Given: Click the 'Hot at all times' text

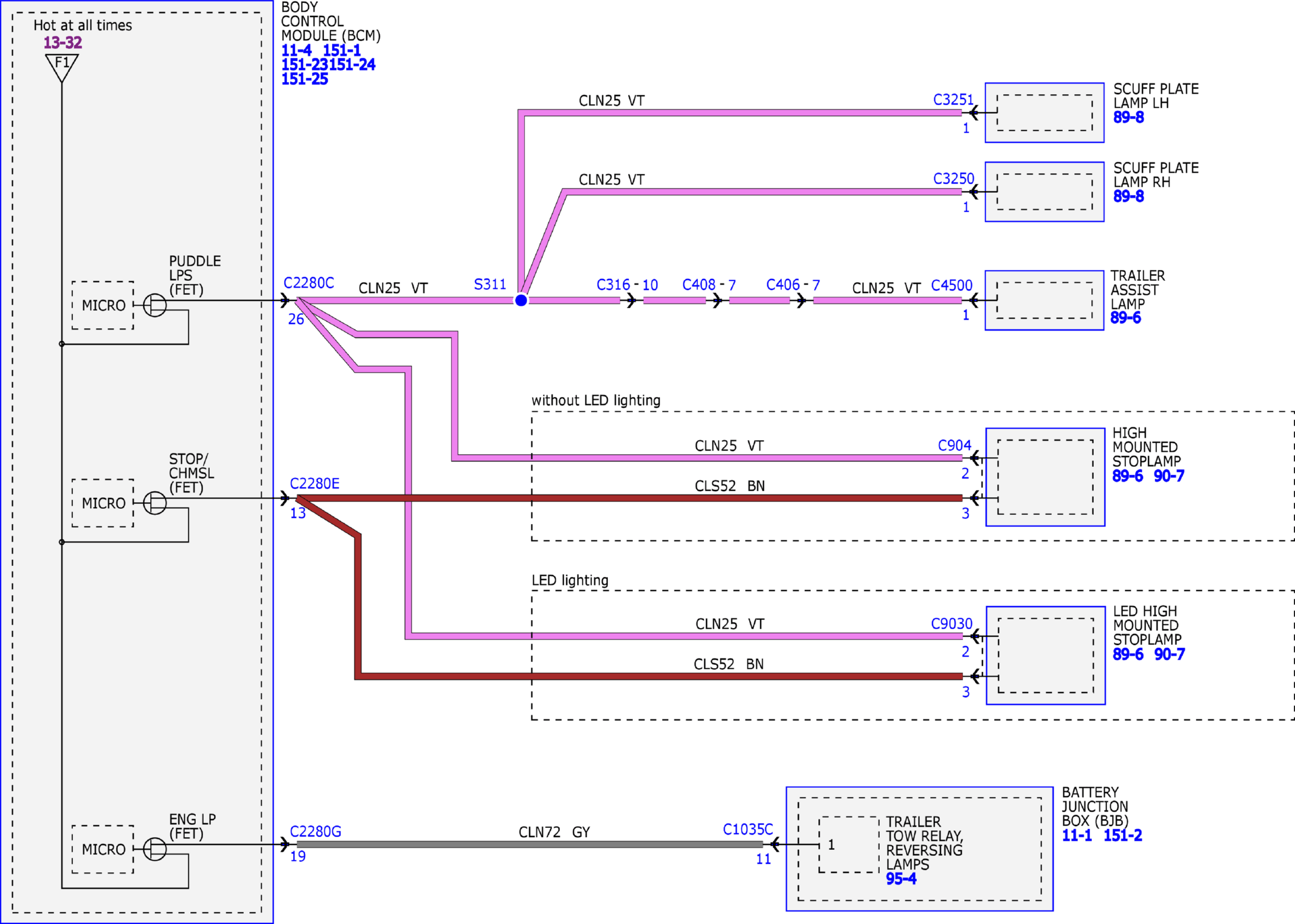Looking at the screenshot, I should point(83,26).
